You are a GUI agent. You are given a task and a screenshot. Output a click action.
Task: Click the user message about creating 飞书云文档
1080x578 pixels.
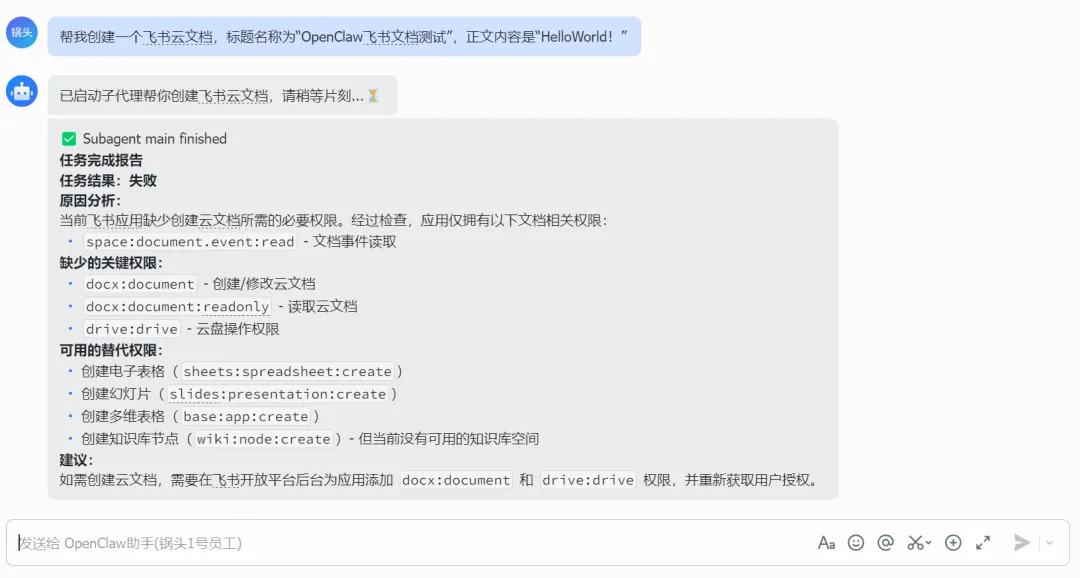click(x=344, y=37)
